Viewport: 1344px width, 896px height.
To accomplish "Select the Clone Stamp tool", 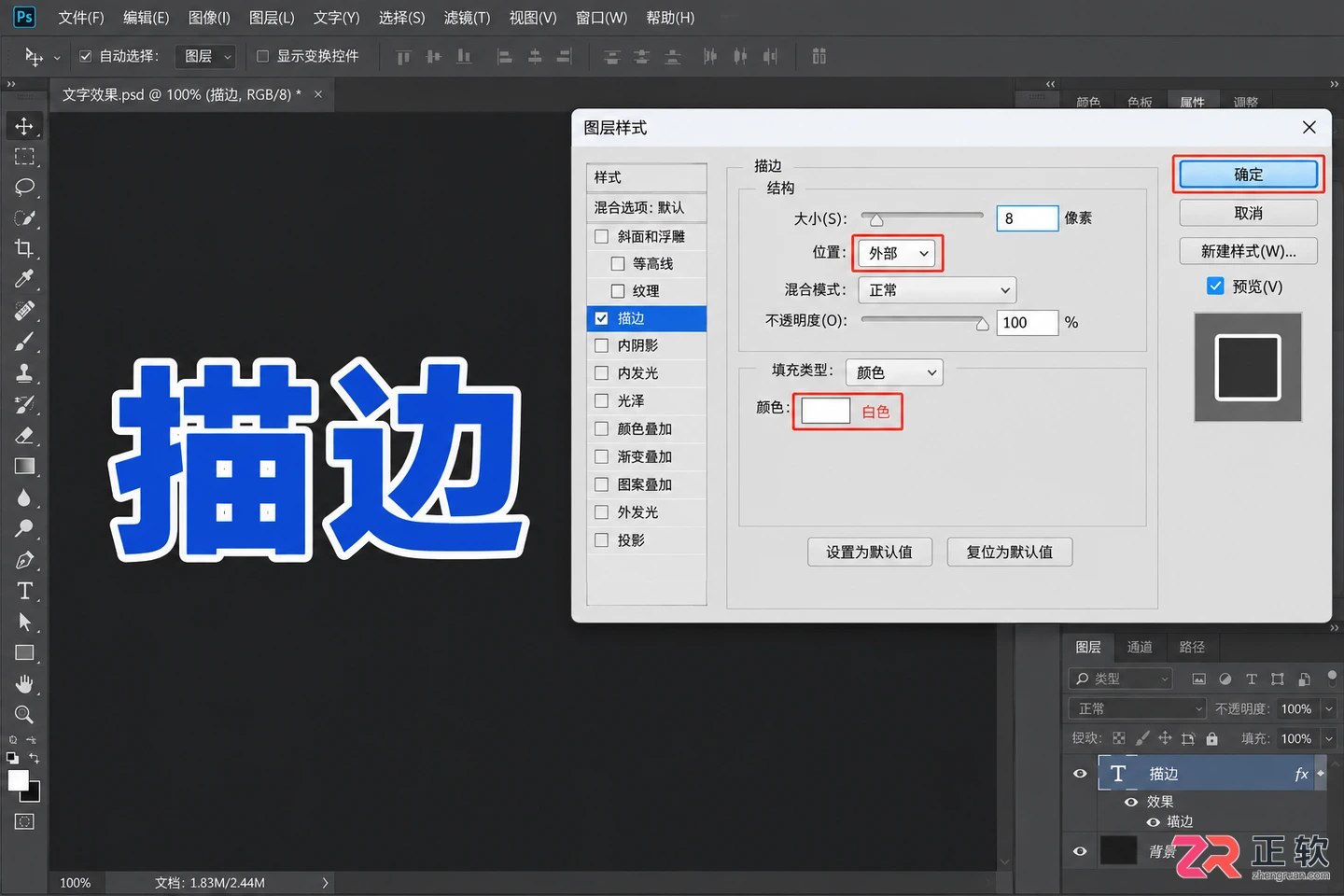I will click(24, 373).
